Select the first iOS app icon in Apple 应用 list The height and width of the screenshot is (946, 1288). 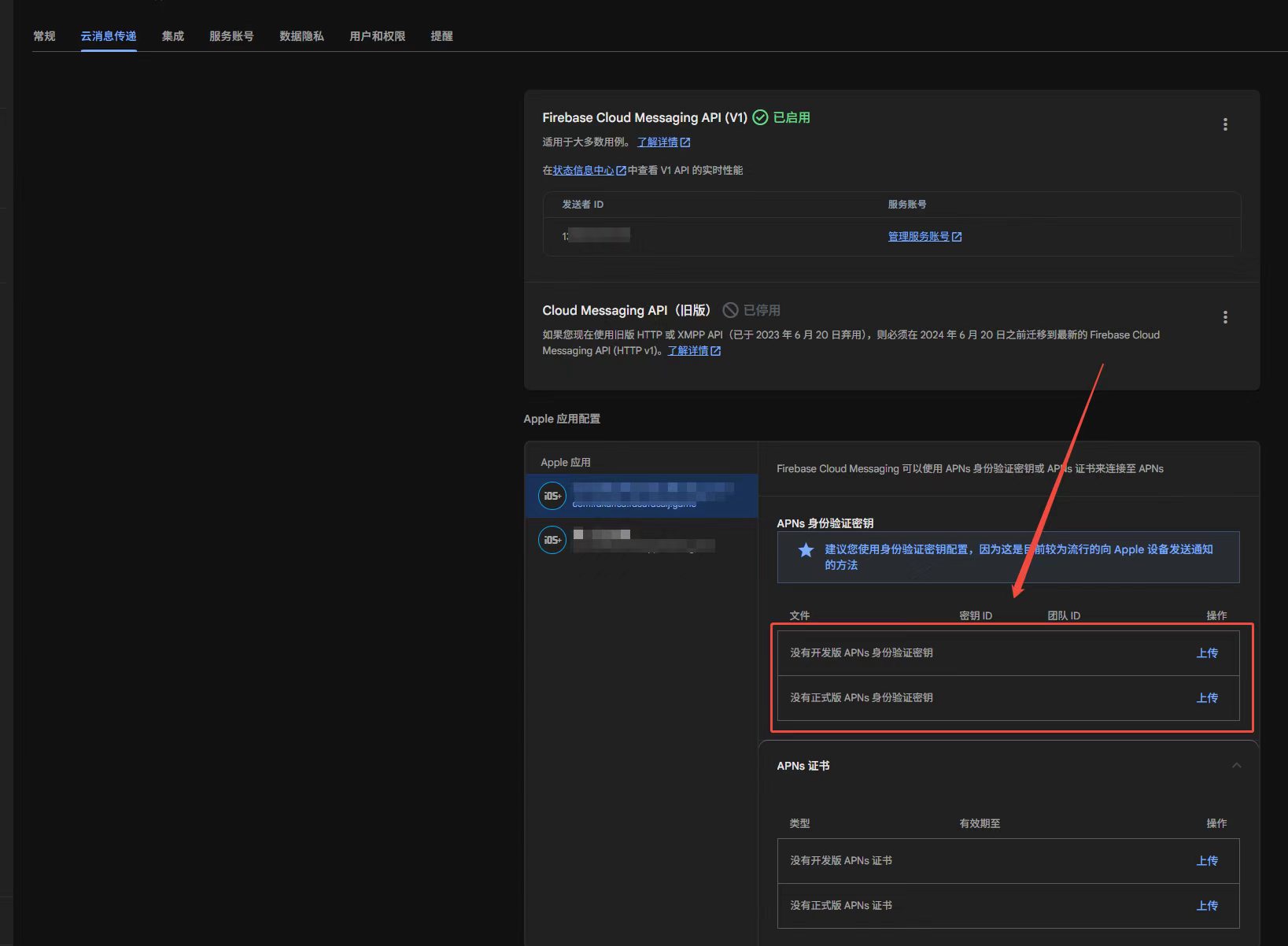point(552,496)
